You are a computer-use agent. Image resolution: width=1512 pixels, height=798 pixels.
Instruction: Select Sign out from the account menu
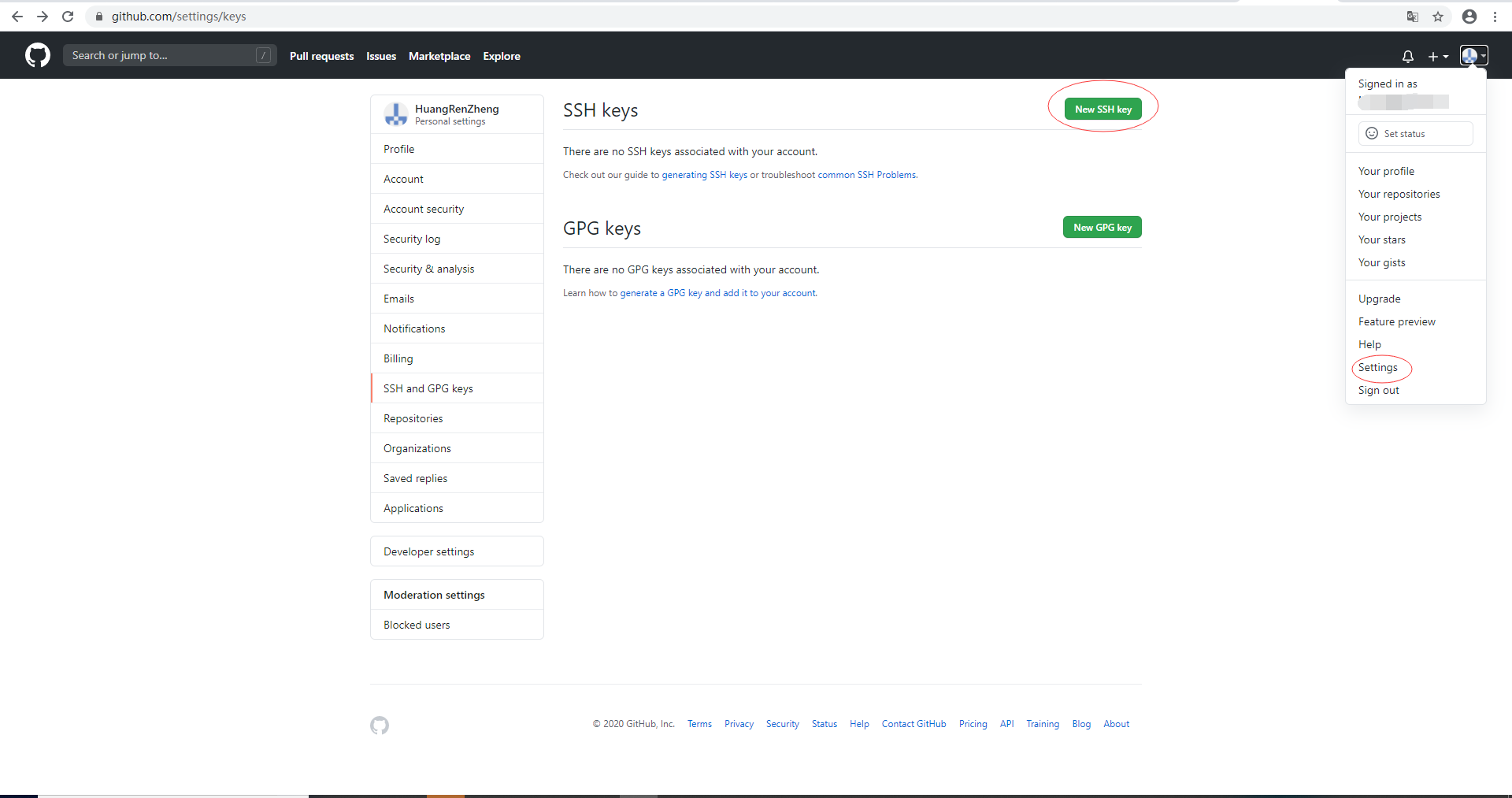click(x=1378, y=390)
